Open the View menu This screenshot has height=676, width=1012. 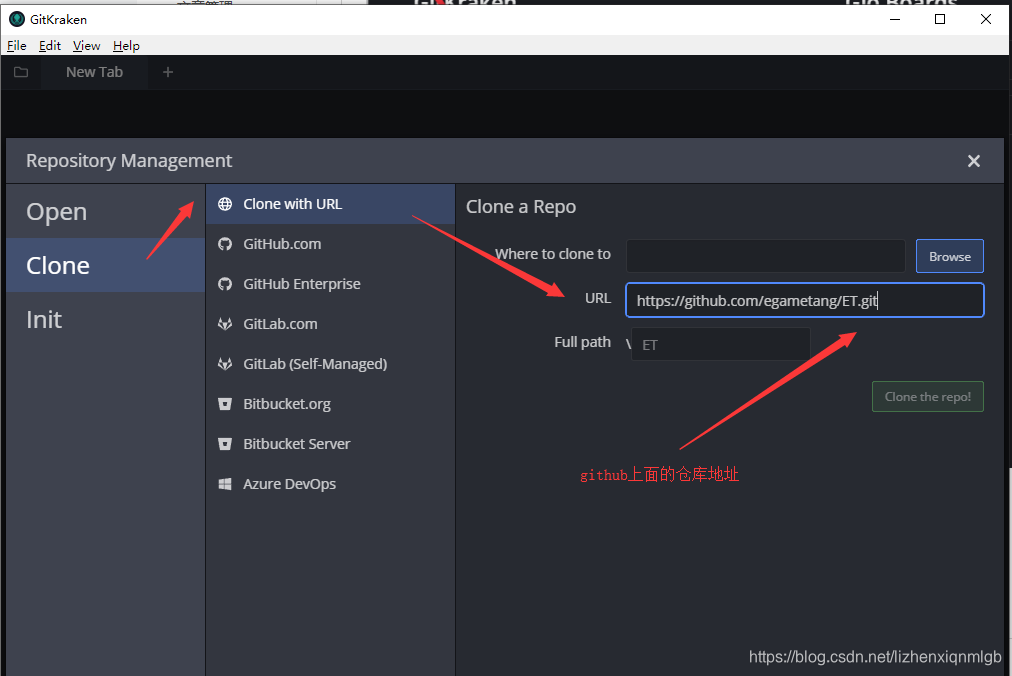(x=86, y=45)
